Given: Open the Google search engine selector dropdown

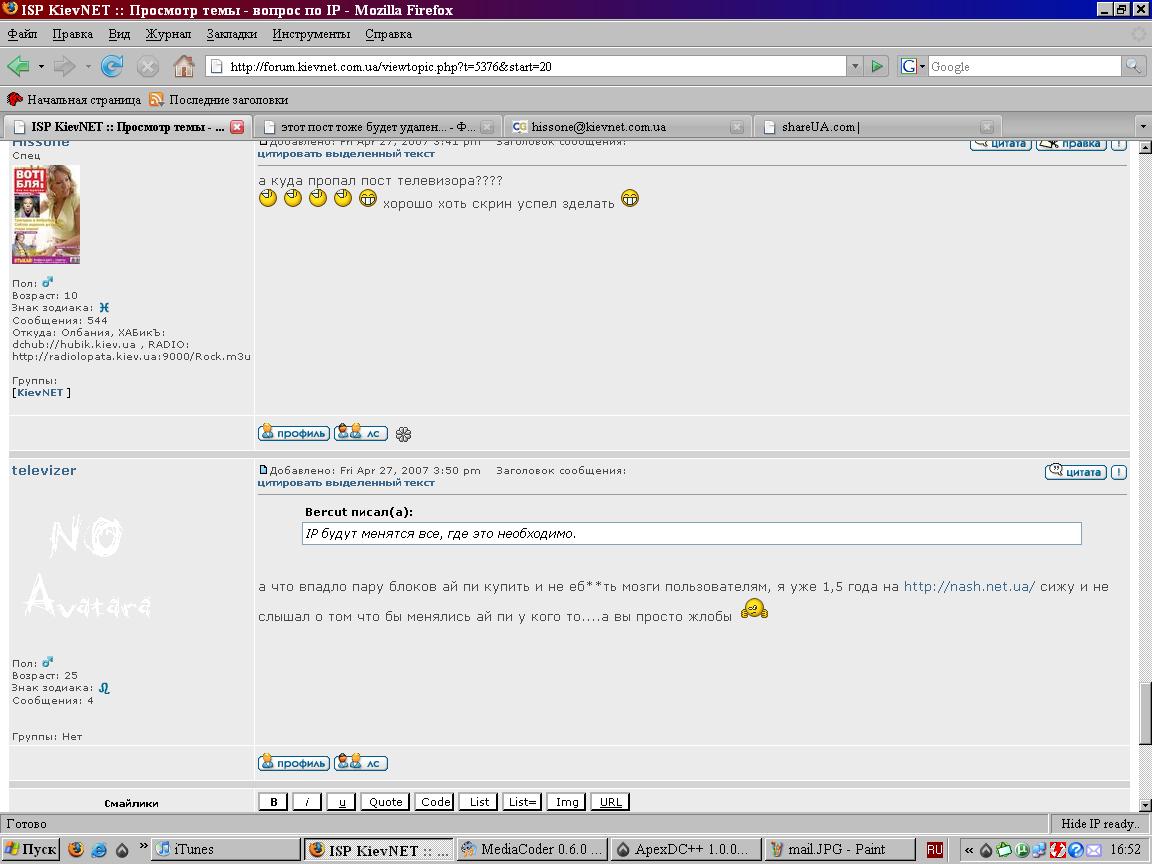Looking at the screenshot, I should click(x=911, y=67).
